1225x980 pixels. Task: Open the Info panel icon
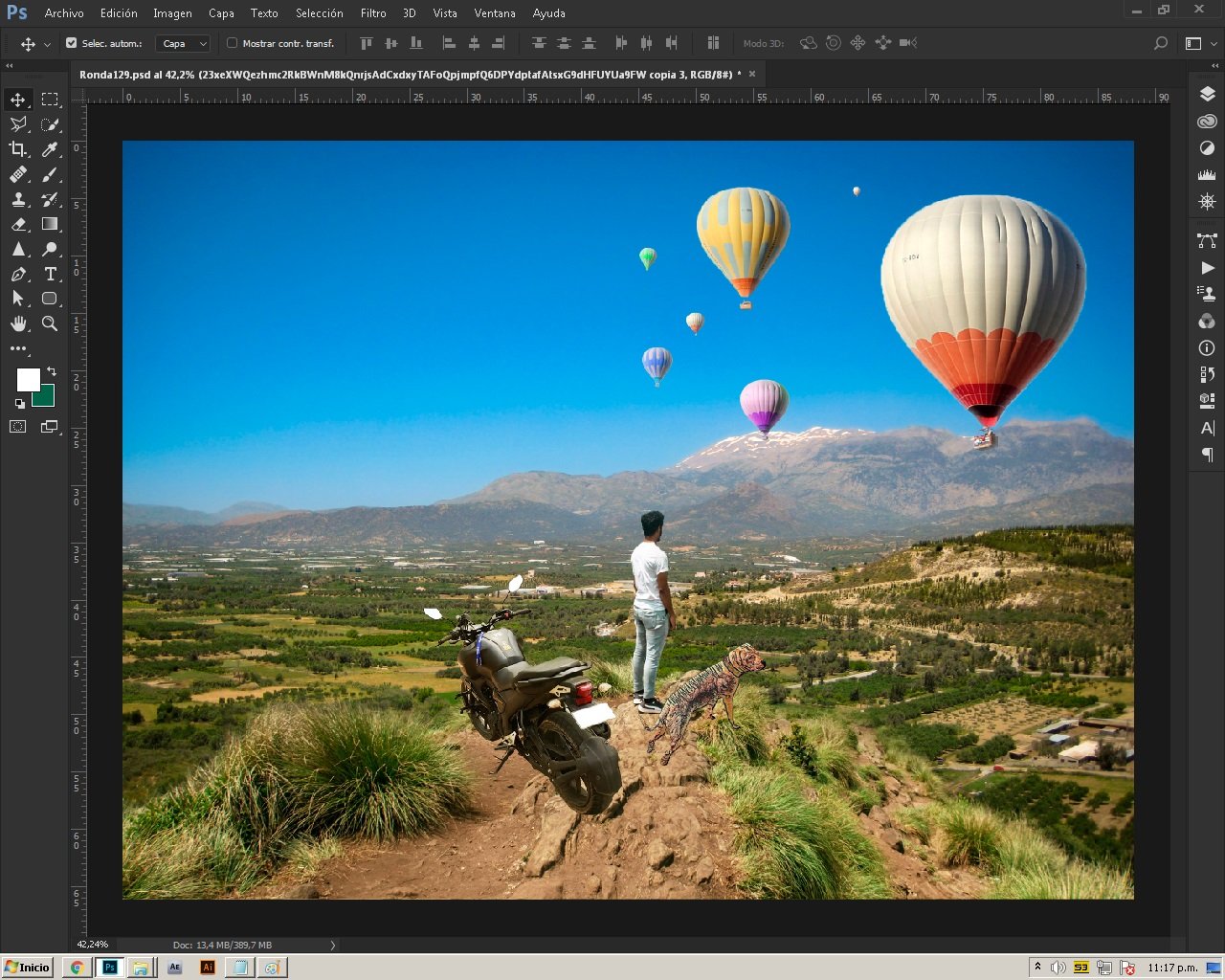pyautogui.click(x=1207, y=348)
